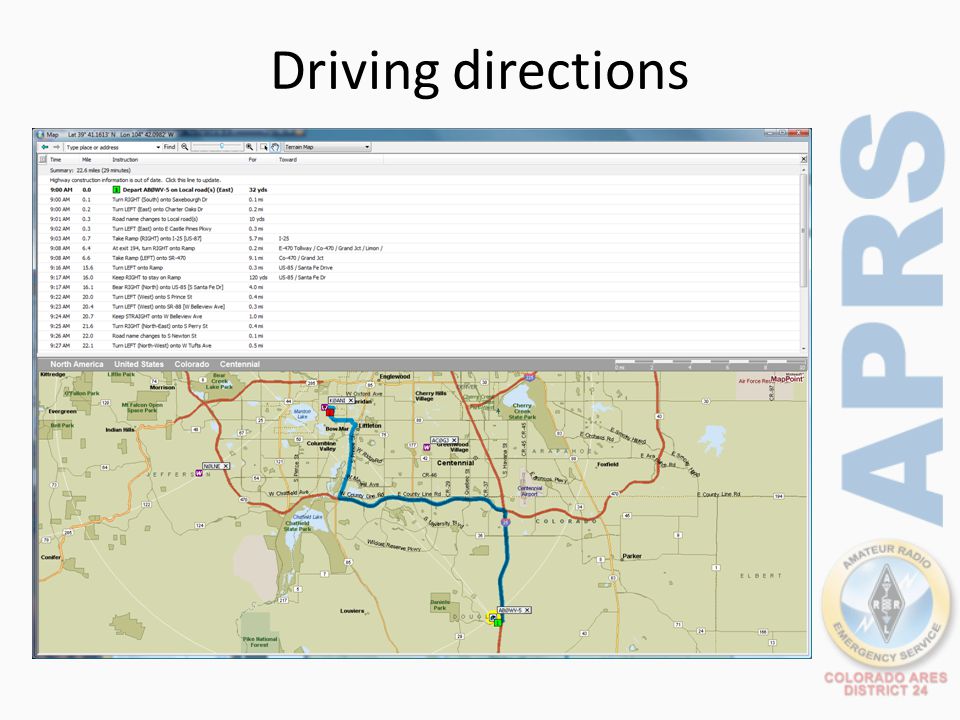This screenshot has width=960, height=720.
Task: Click the green start marker on map
Action: point(498,623)
